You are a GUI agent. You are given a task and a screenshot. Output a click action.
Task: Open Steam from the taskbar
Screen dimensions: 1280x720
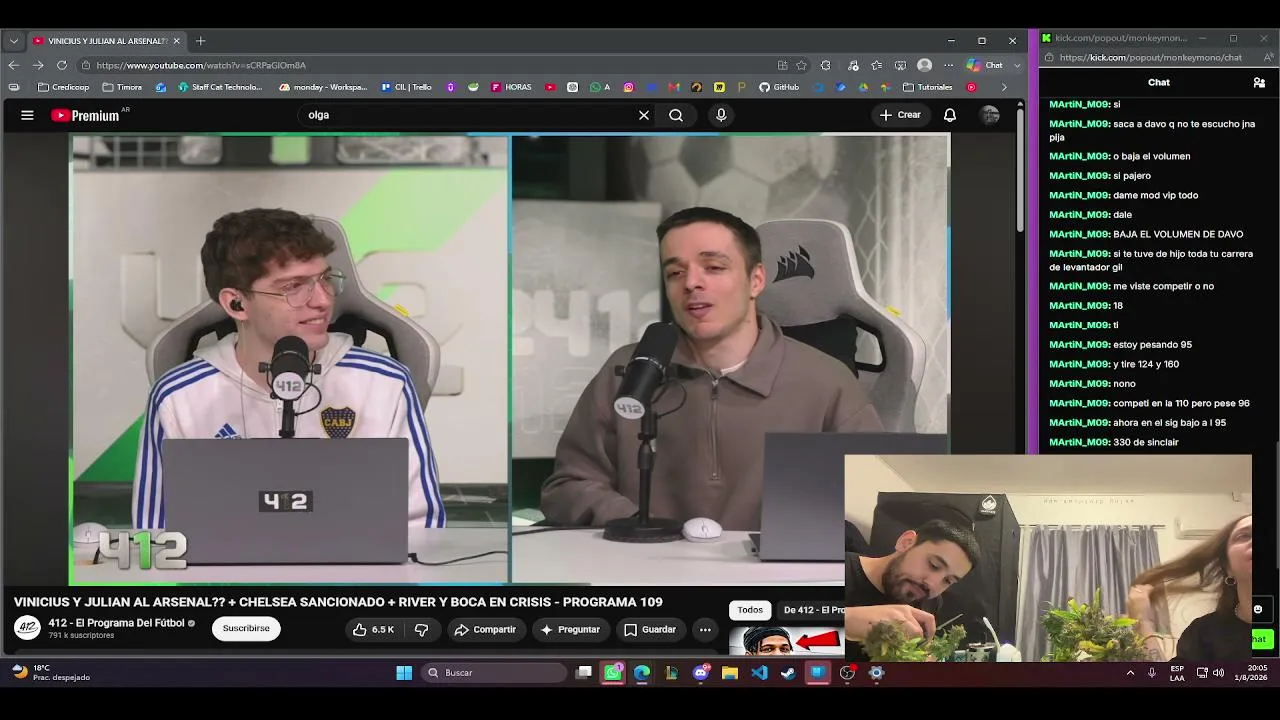(x=789, y=673)
